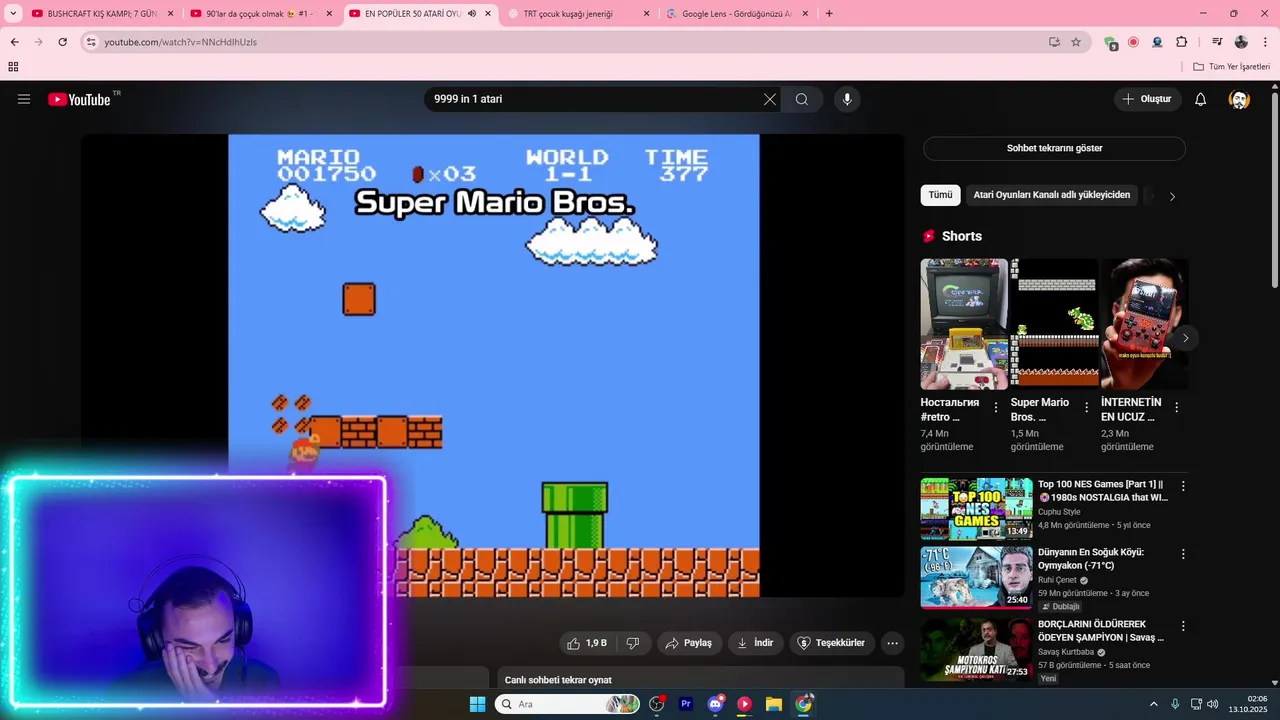
Task: Switch to the Google Lens tab
Action: tap(737, 14)
